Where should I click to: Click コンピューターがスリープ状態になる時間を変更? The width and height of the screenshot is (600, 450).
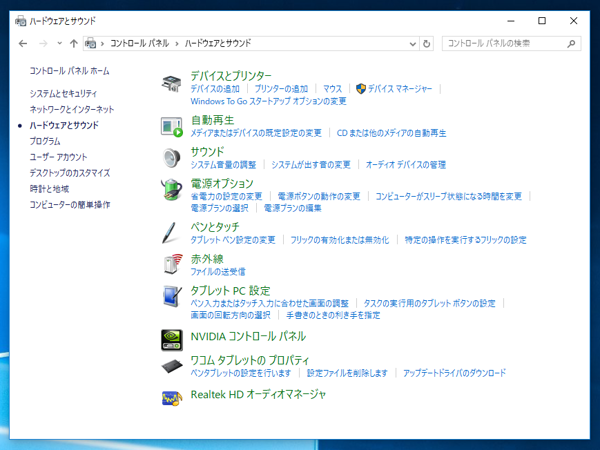[x=449, y=197]
